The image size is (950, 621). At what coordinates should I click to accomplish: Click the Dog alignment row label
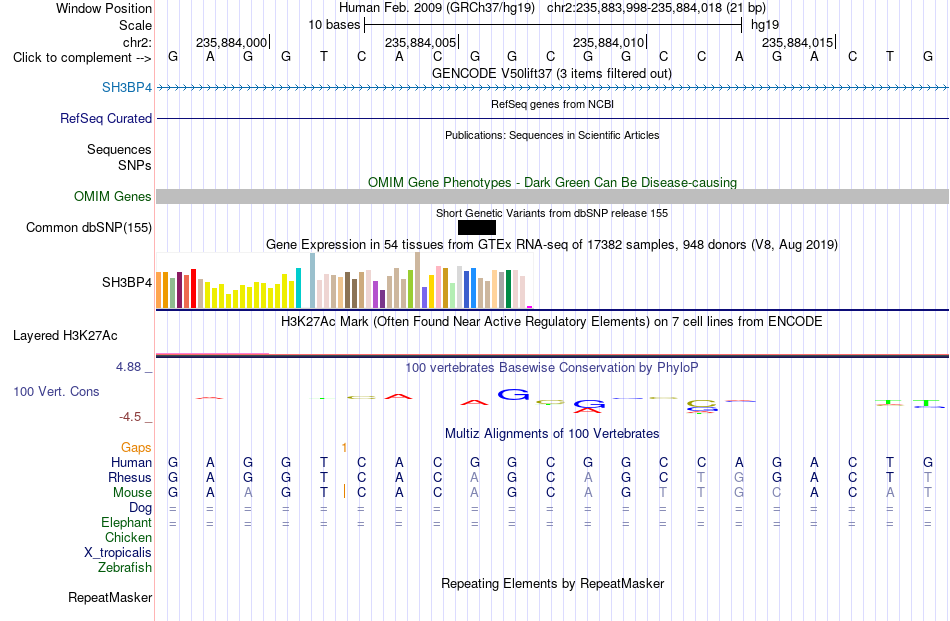pos(141,508)
